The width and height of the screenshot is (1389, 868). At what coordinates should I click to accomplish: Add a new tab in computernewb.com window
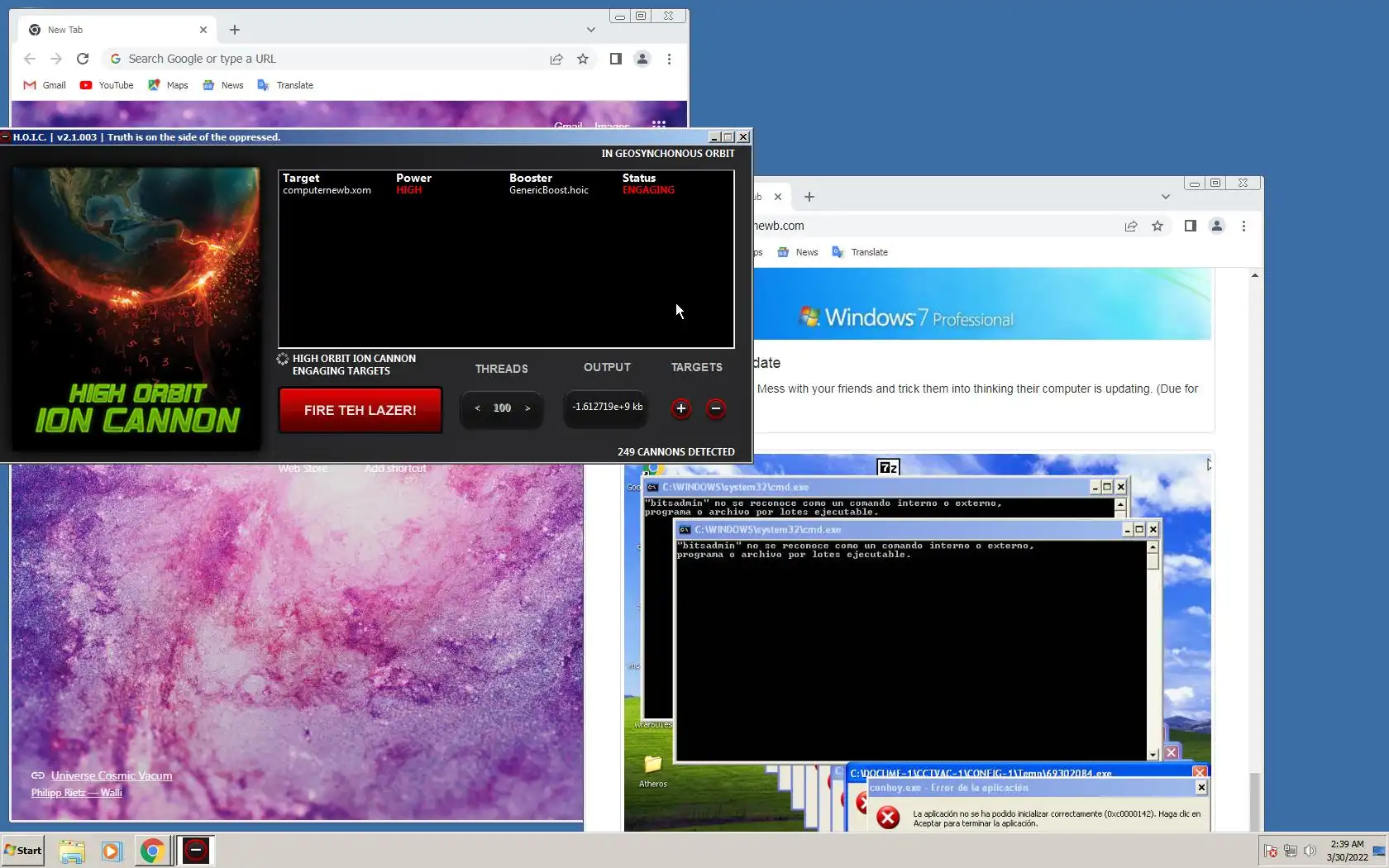[x=809, y=197]
